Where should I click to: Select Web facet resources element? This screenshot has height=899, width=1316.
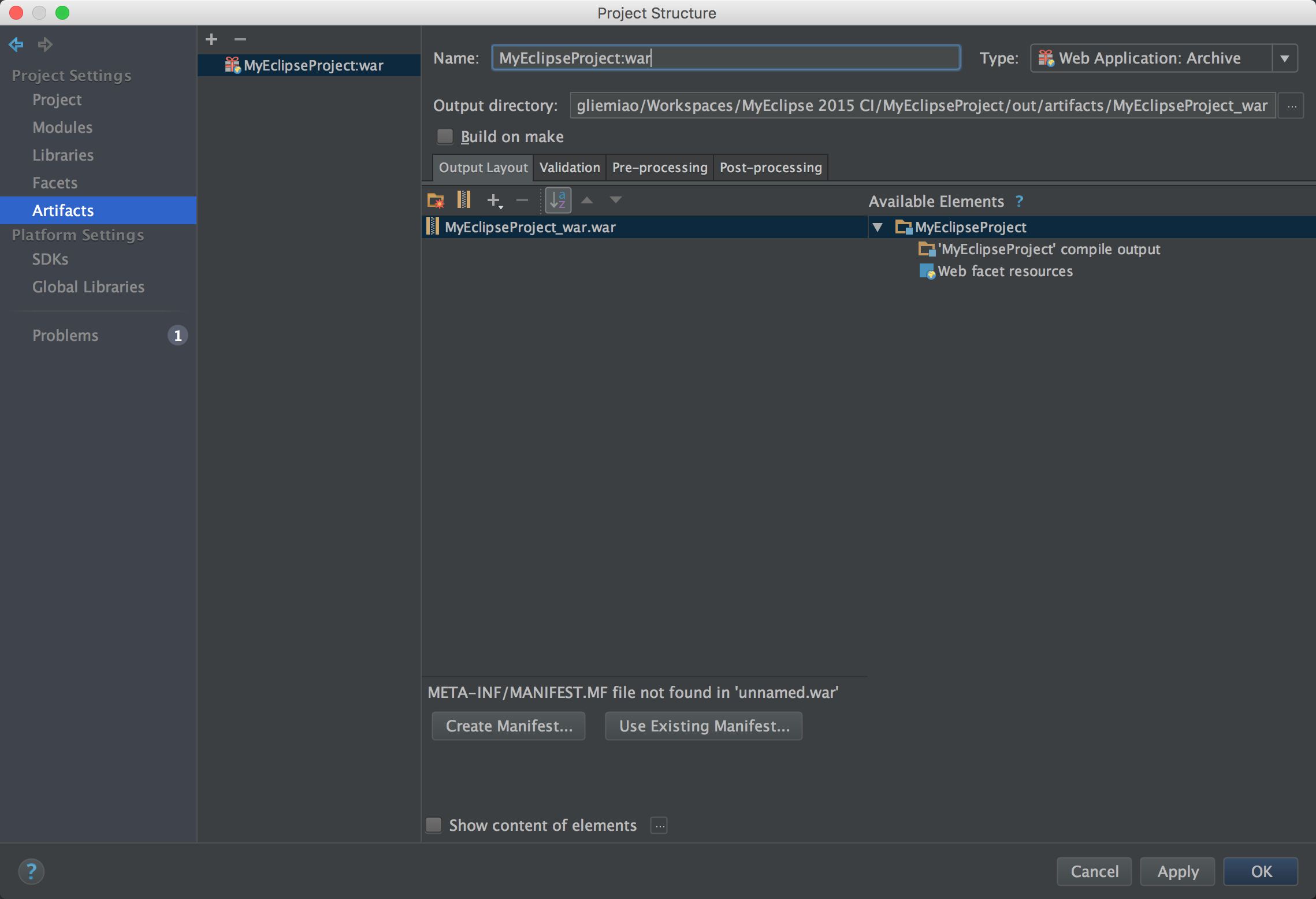click(996, 271)
